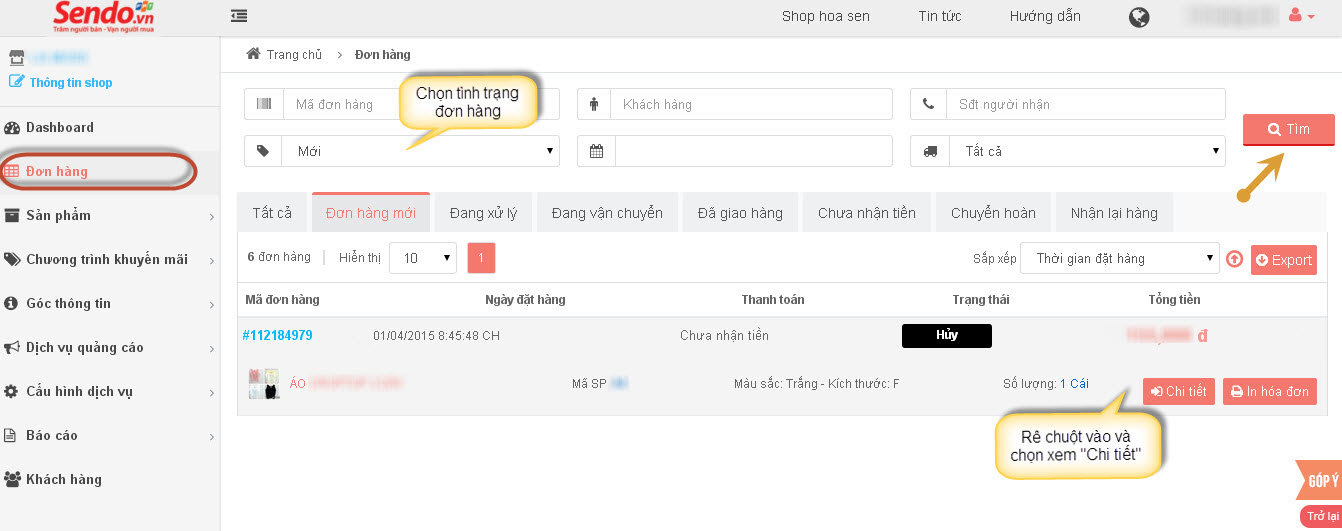Click the Dashboard palette icon

click(12, 127)
